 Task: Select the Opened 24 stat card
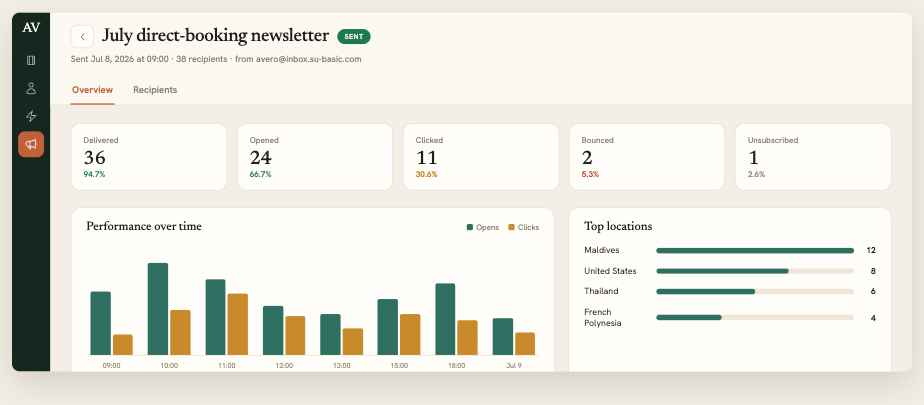tap(315, 157)
